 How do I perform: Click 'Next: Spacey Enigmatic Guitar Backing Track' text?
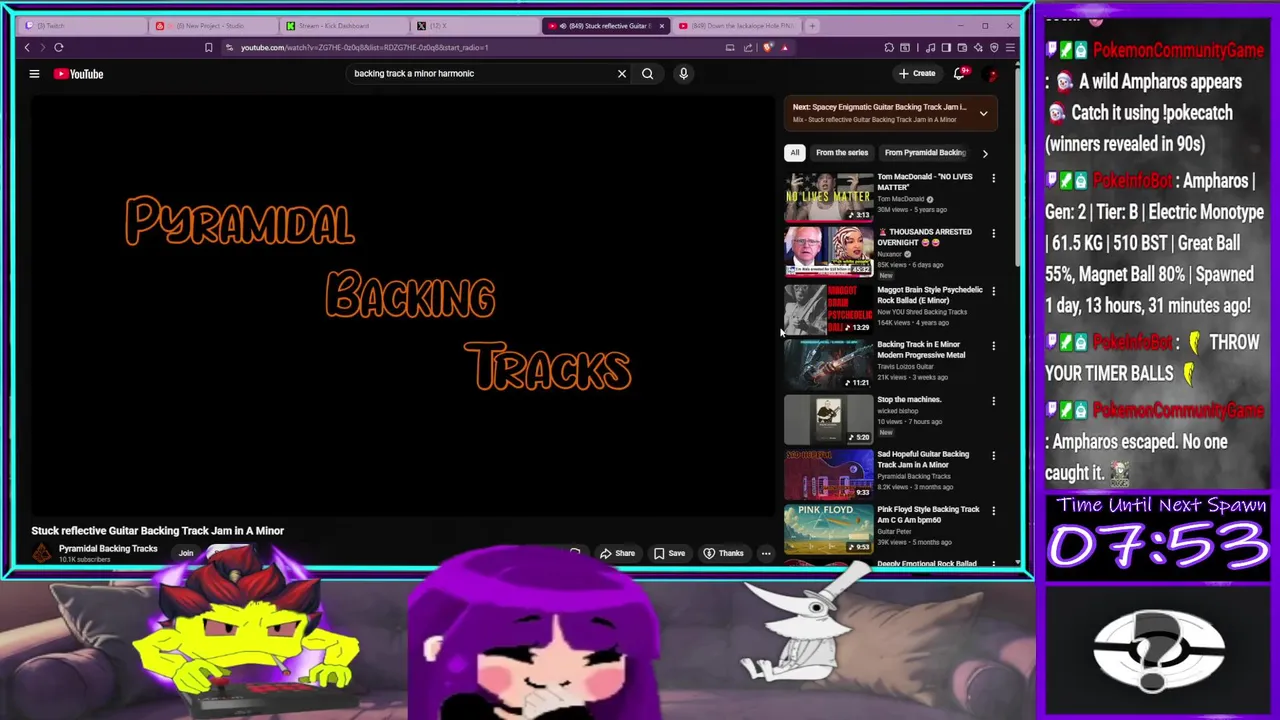(x=880, y=107)
